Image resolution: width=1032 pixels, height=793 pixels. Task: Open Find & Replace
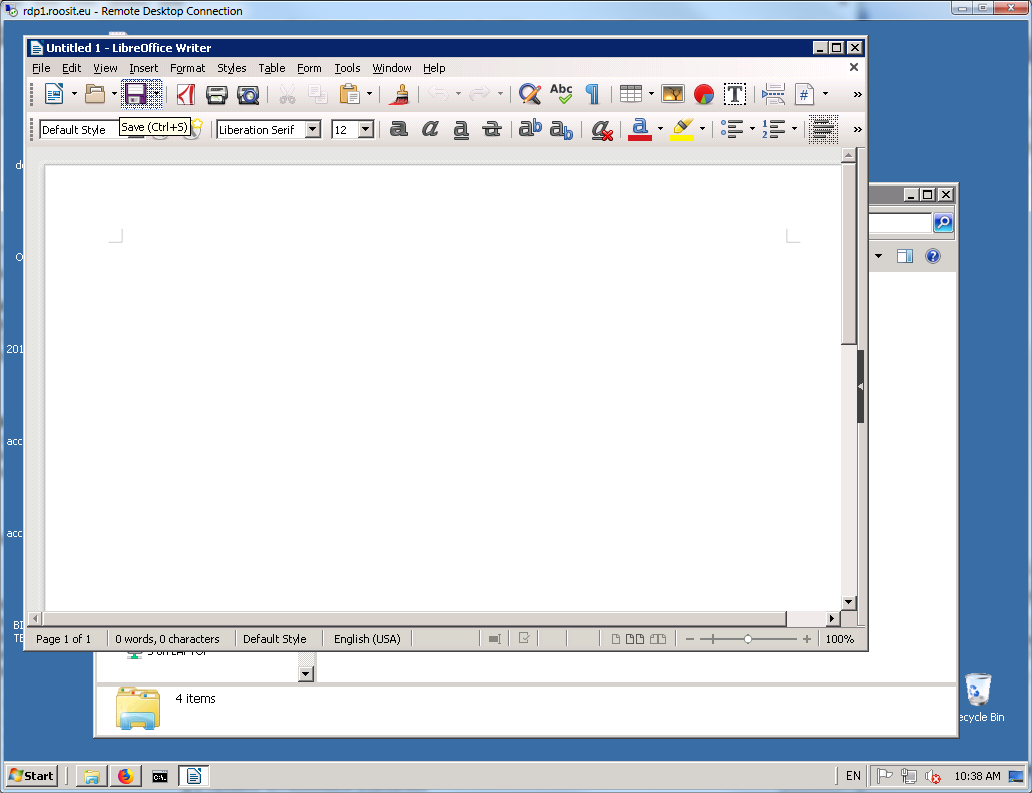pos(529,94)
